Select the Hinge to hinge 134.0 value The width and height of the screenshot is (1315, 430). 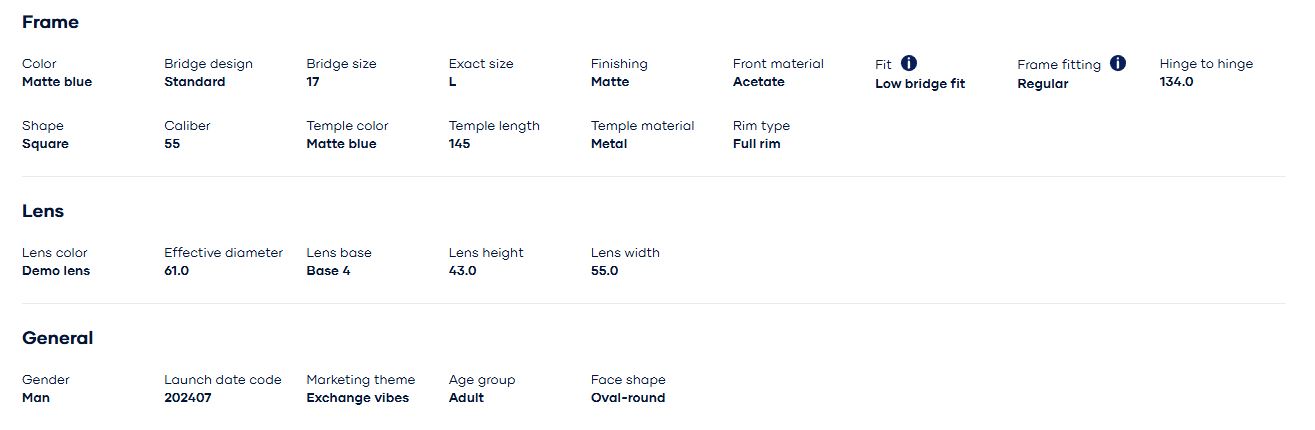point(1176,82)
